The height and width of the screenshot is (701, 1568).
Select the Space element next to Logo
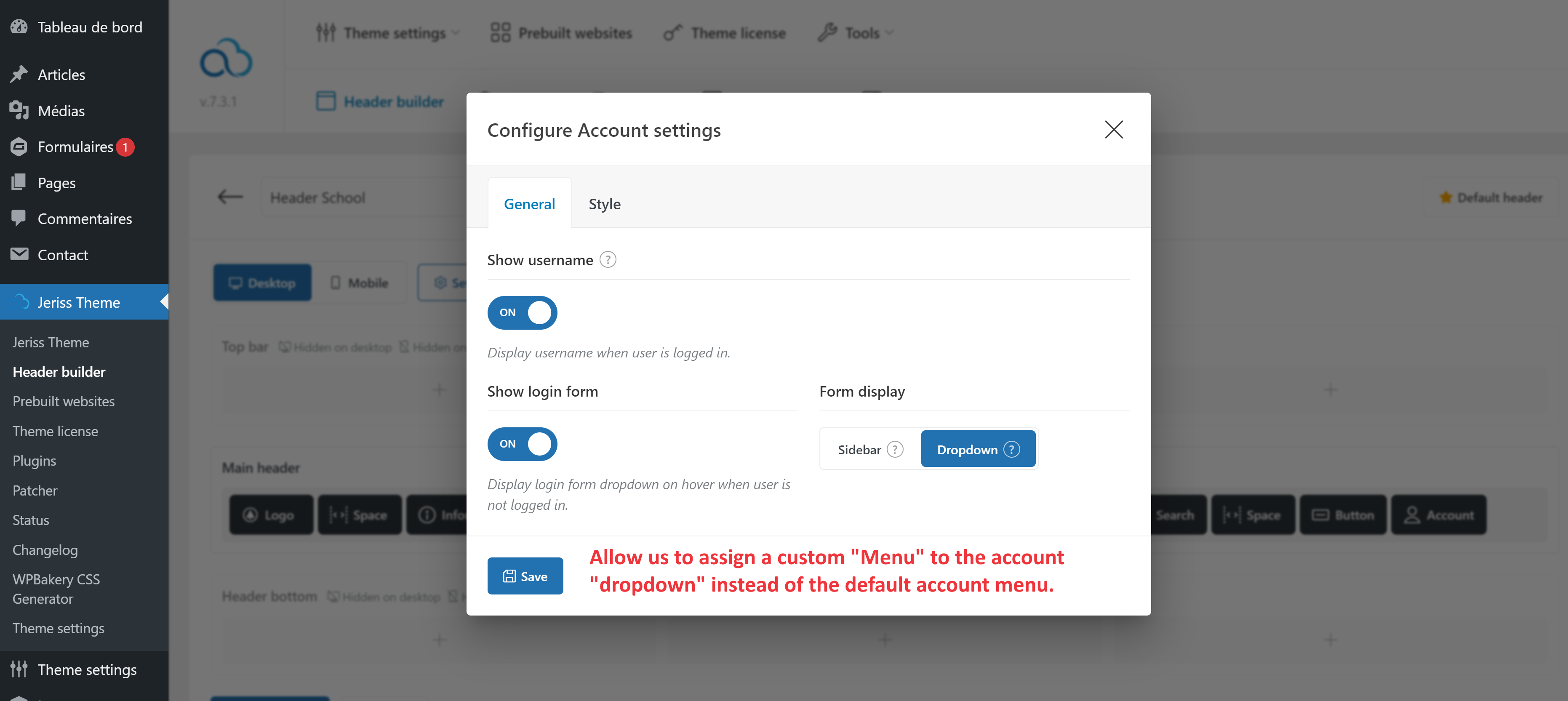coord(359,515)
